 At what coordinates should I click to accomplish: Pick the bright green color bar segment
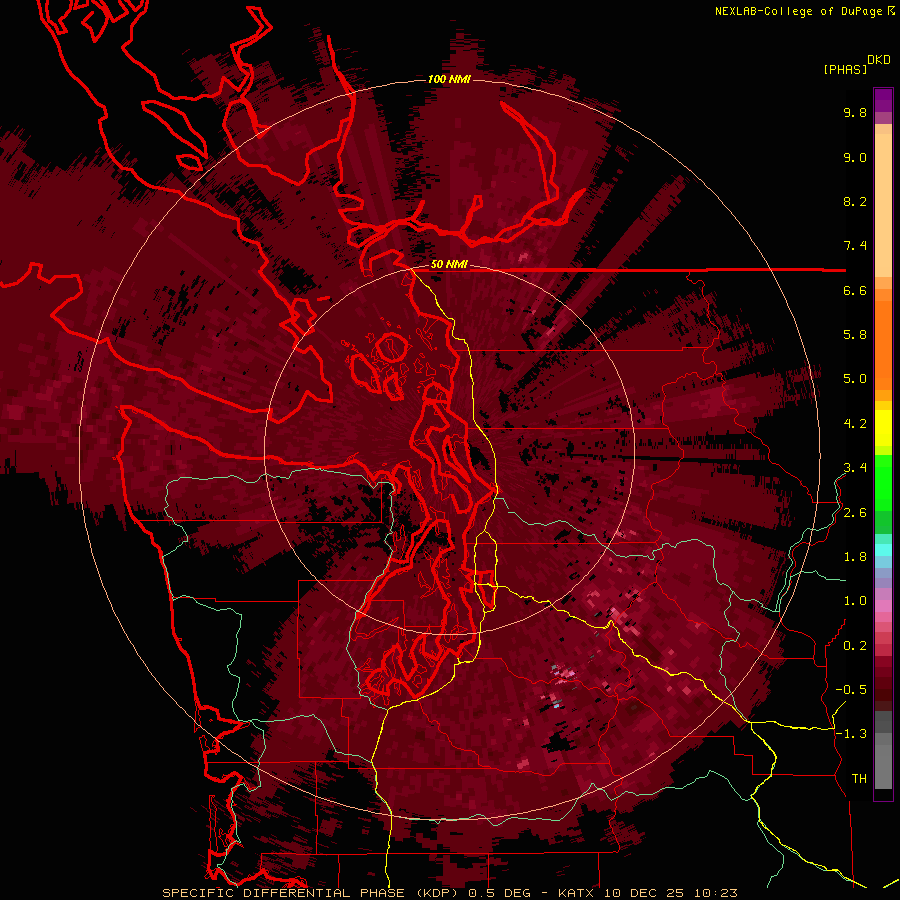pos(883,482)
